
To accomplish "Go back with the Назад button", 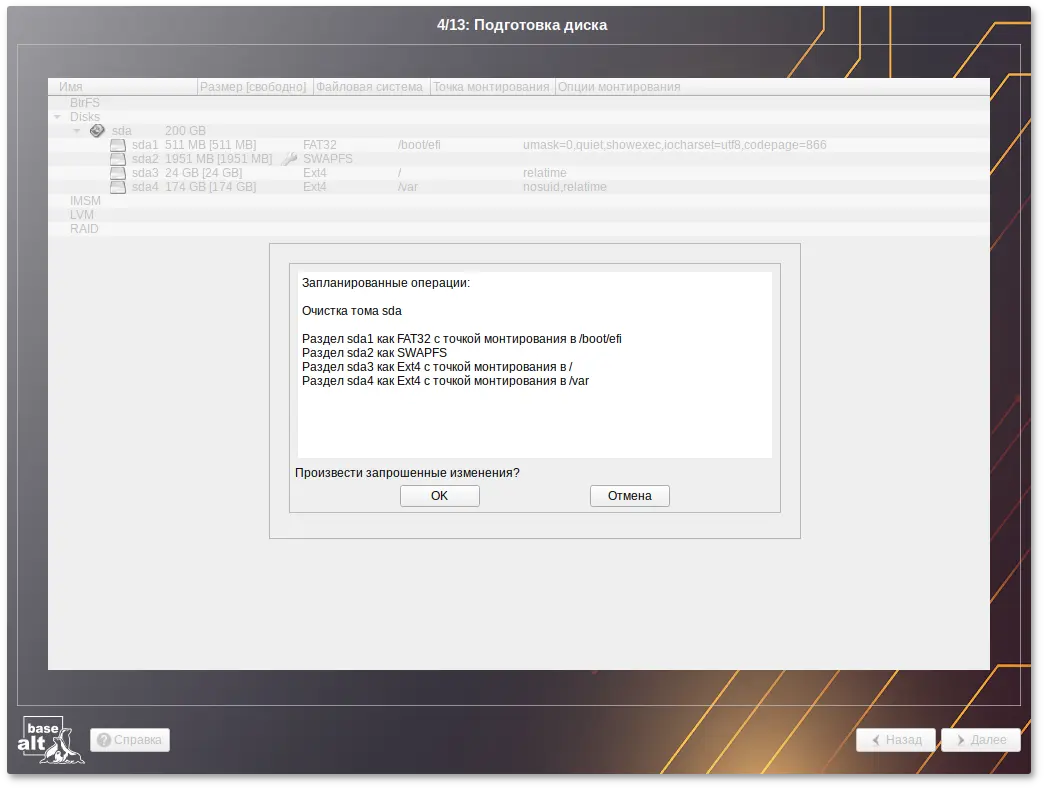I will point(895,740).
